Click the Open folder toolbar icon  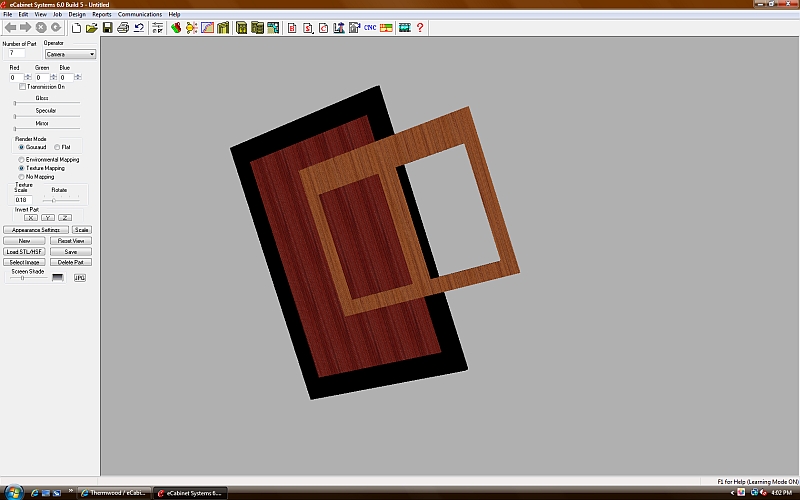(91, 28)
